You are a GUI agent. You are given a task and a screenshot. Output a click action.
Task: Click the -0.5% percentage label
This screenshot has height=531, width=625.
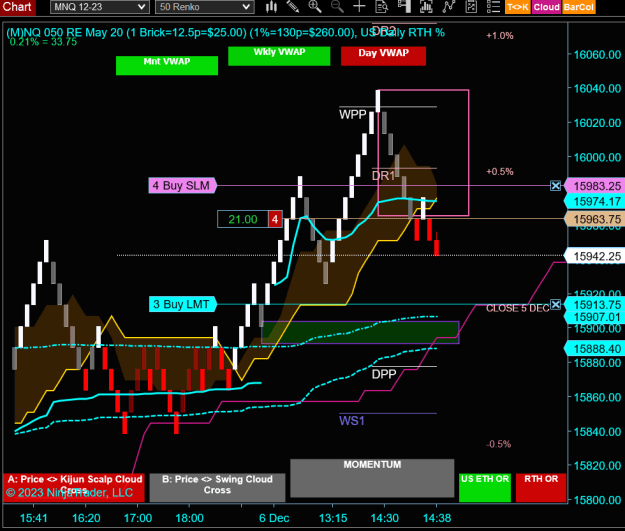[x=499, y=444]
